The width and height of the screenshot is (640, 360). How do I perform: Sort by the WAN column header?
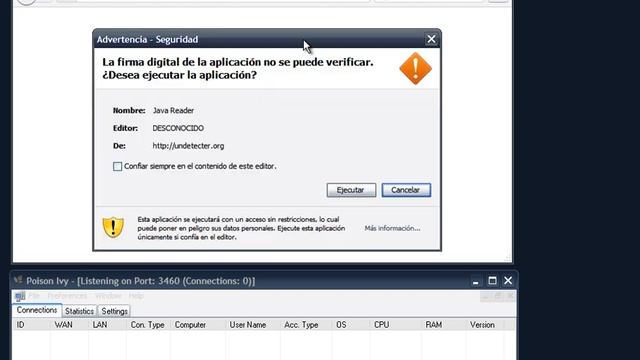click(x=69, y=325)
